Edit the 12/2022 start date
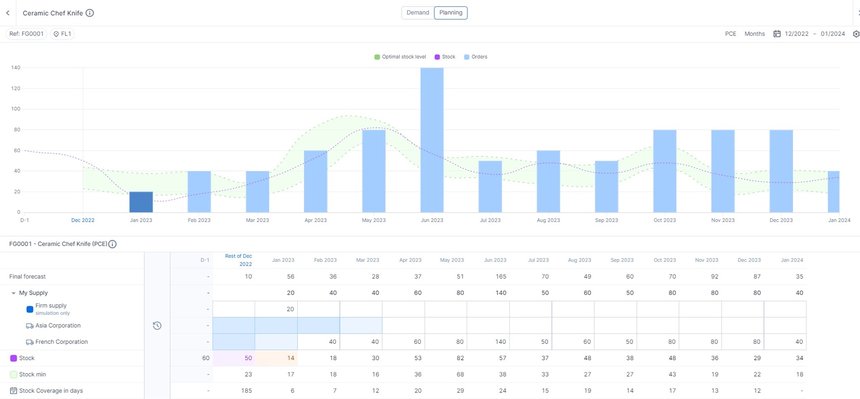 point(796,33)
